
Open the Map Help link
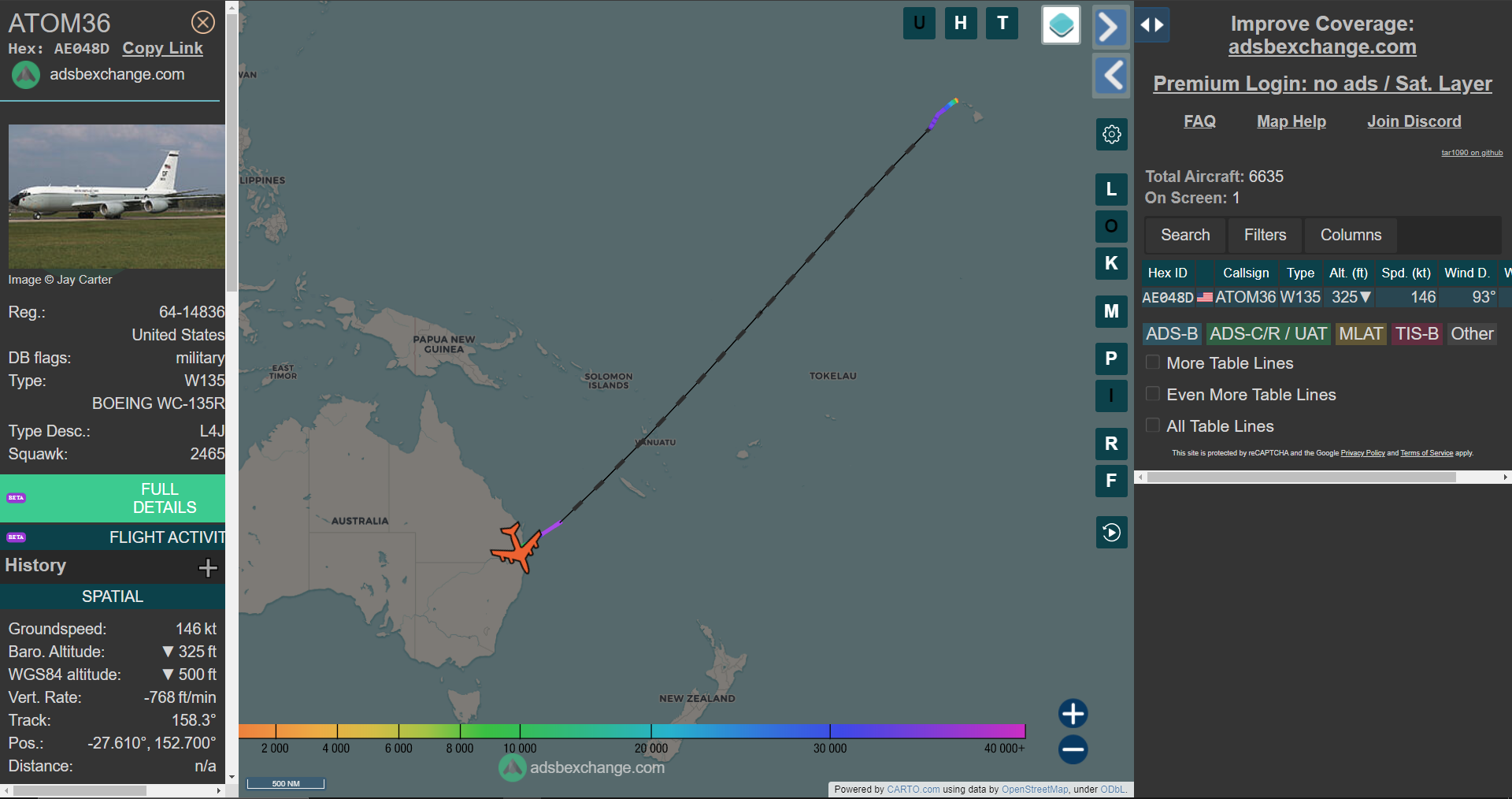tap(1291, 121)
